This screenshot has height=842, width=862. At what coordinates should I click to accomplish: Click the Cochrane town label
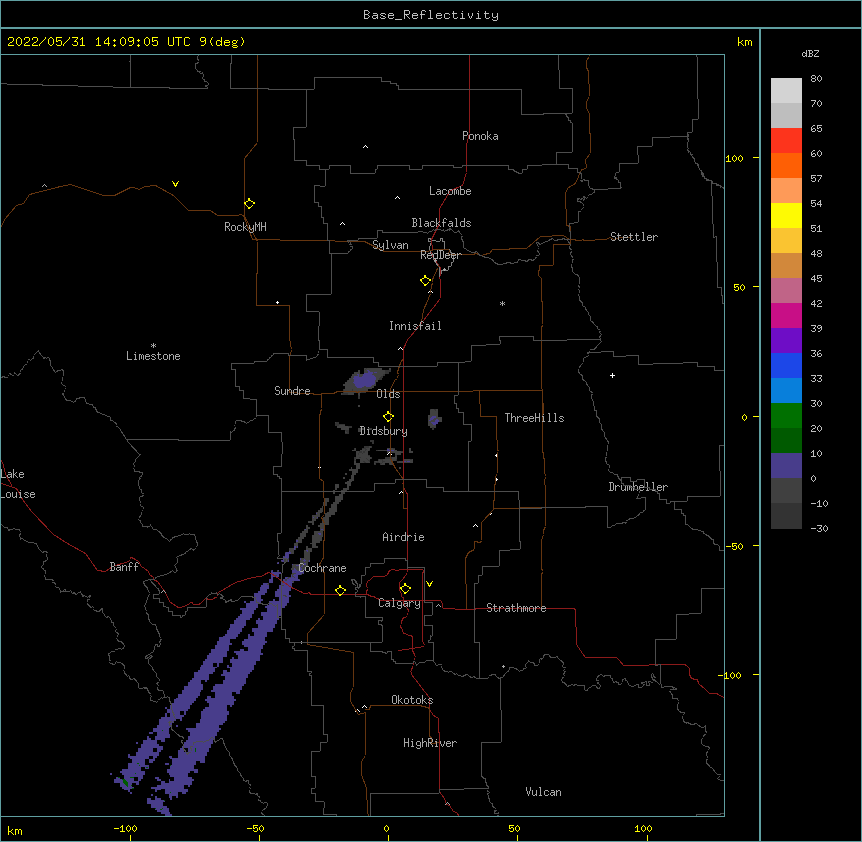pos(323,568)
